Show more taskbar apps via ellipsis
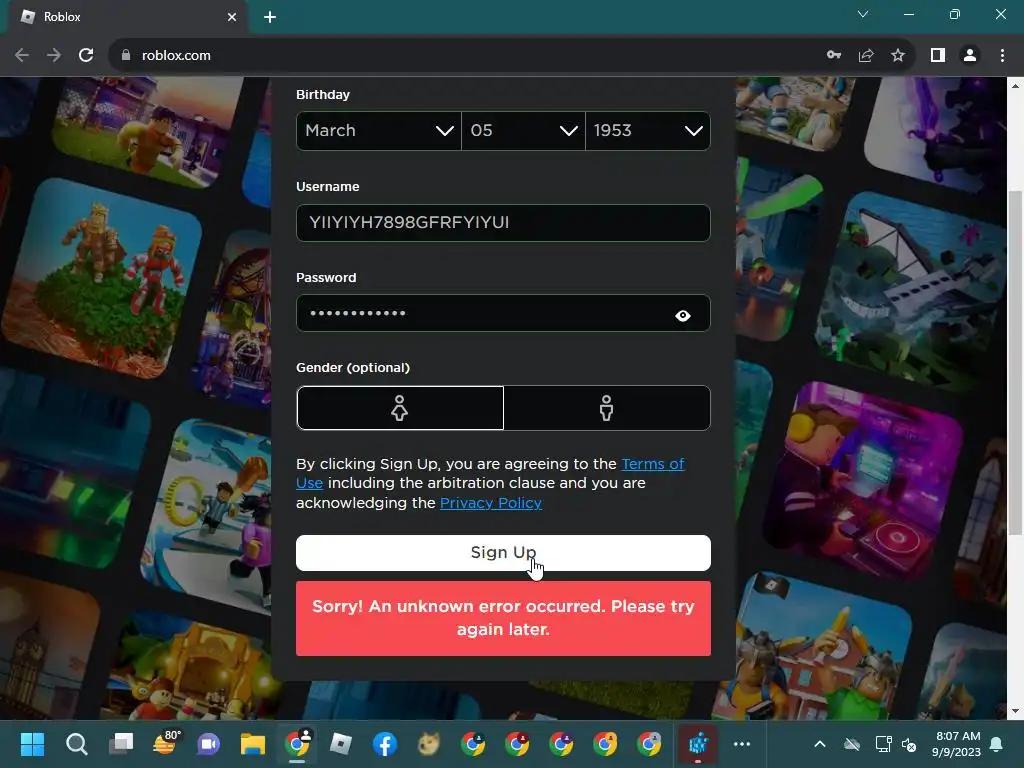Viewport: 1024px width, 768px height. pos(742,744)
